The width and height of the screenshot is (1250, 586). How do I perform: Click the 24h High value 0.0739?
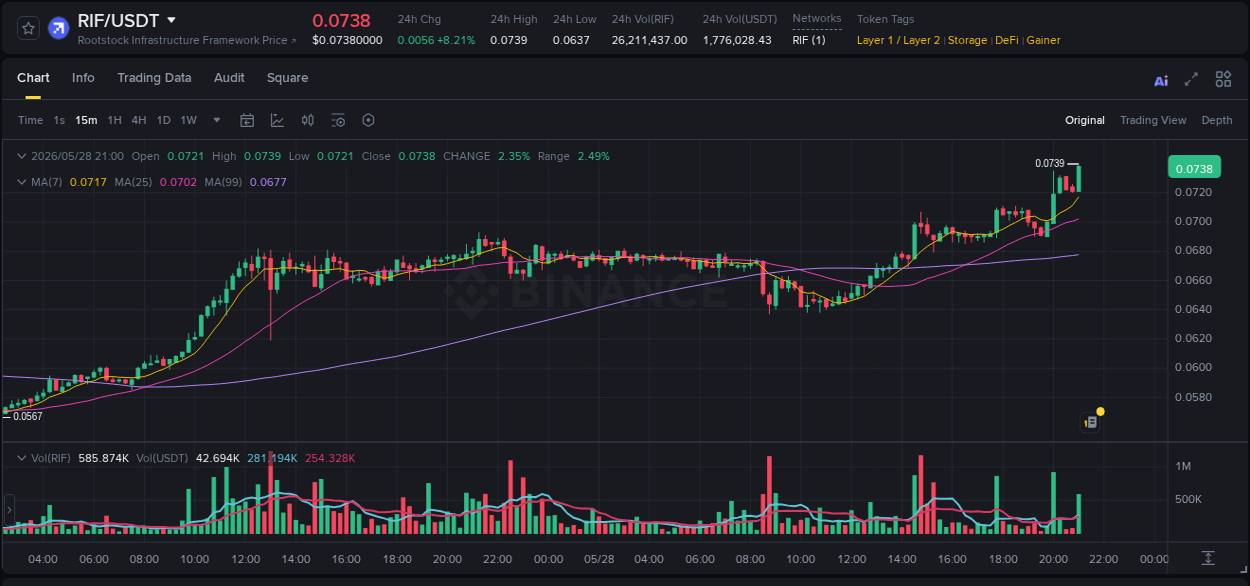(509, 40)
